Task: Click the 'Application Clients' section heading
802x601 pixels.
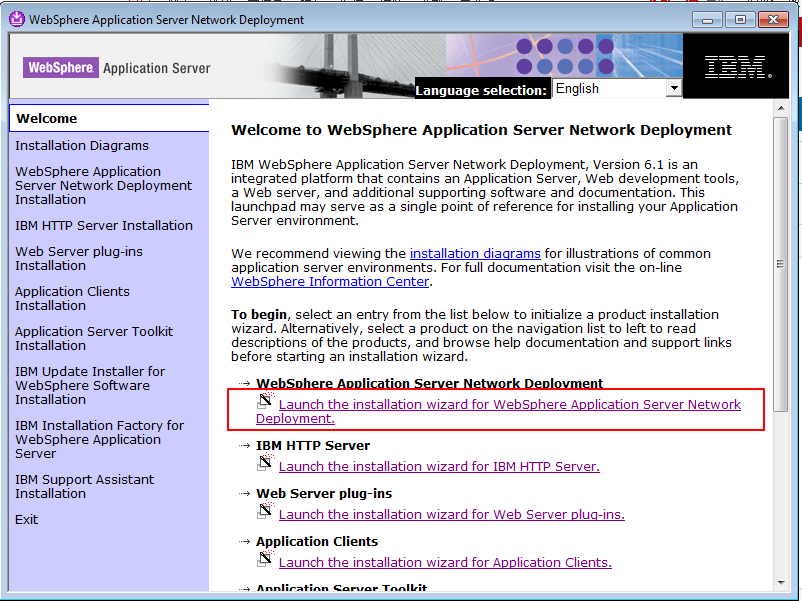Action: pyautogui.click(x=317, y=542)
